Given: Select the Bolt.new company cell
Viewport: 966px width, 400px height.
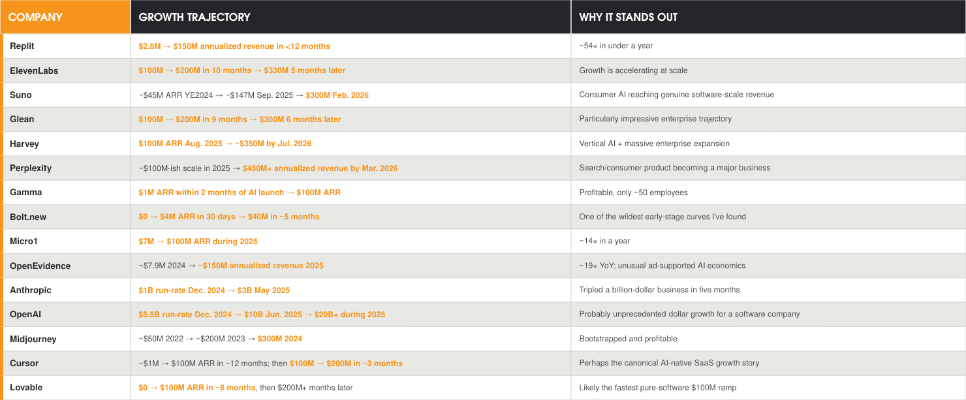Looking at the screenshot, I should (x=65, y=217).
